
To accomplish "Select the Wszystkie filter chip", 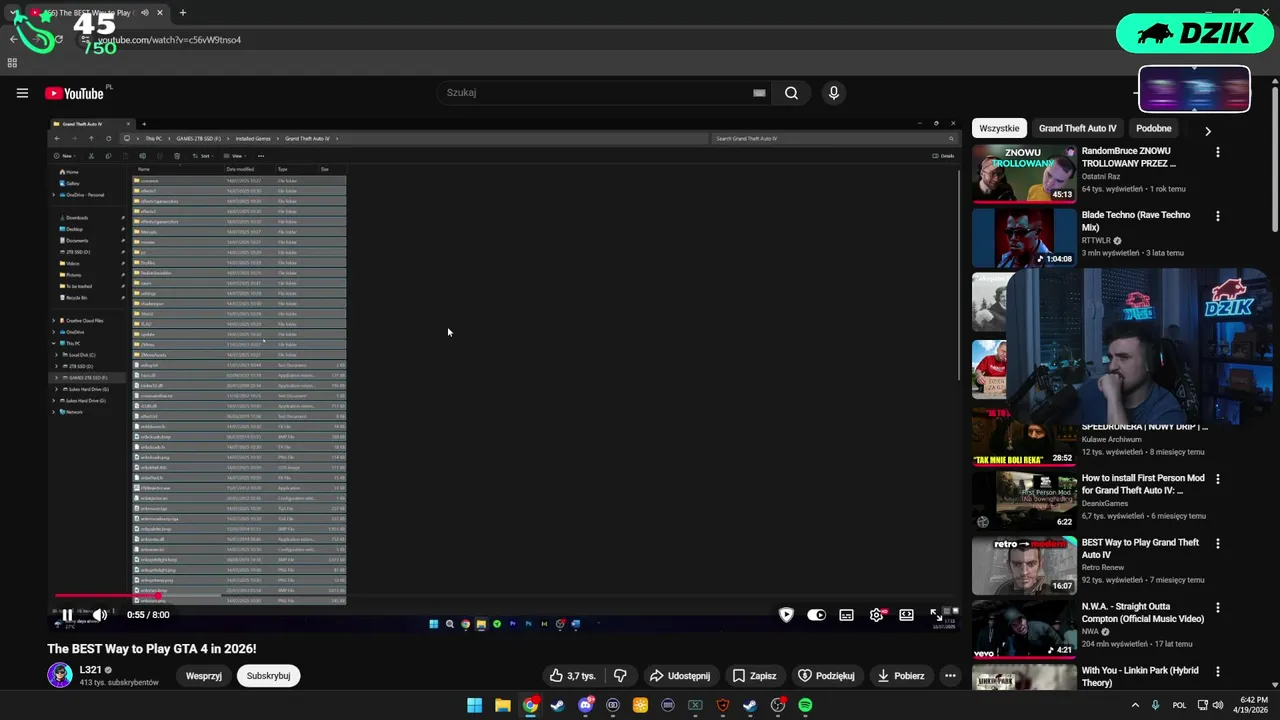I will tap(999, 128).
